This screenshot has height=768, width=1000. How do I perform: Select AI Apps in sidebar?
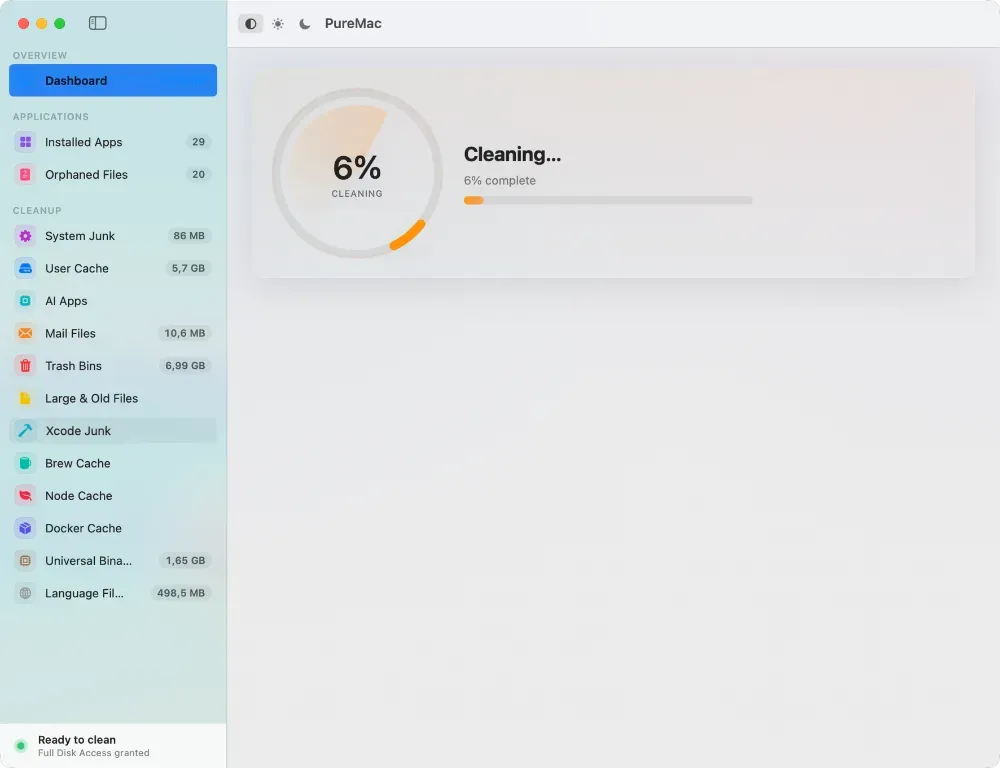113,301
